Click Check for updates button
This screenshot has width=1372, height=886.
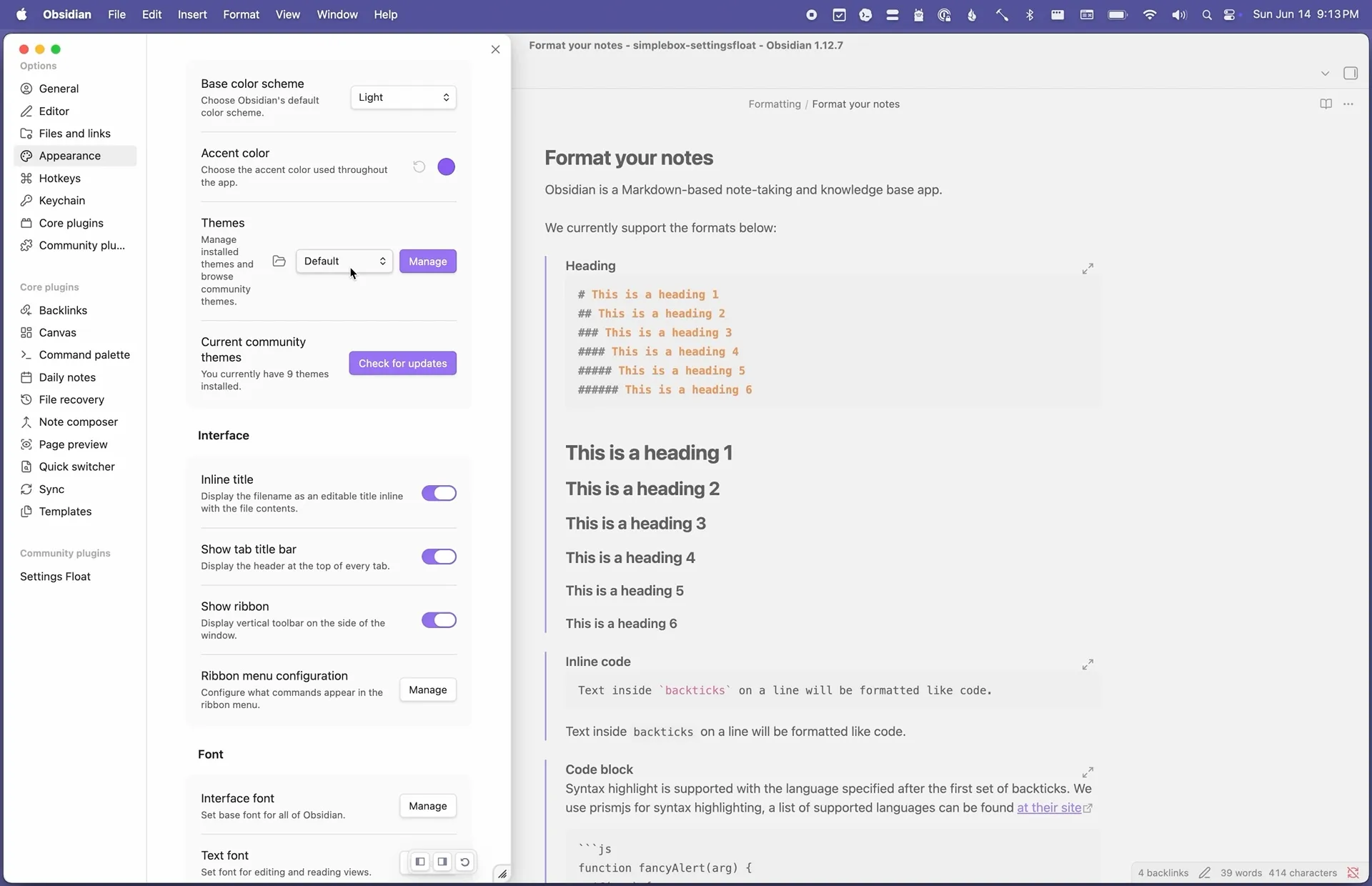point(403,364)
